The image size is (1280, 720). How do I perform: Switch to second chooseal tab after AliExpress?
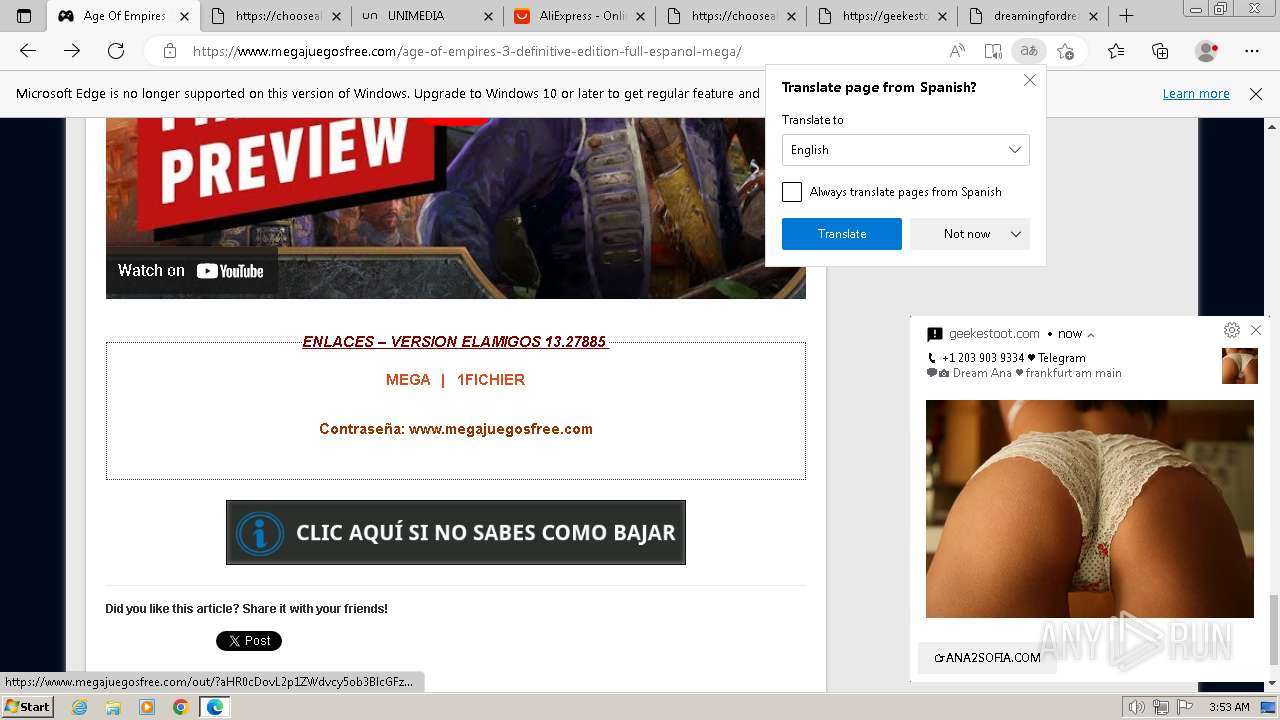point(731,16)
